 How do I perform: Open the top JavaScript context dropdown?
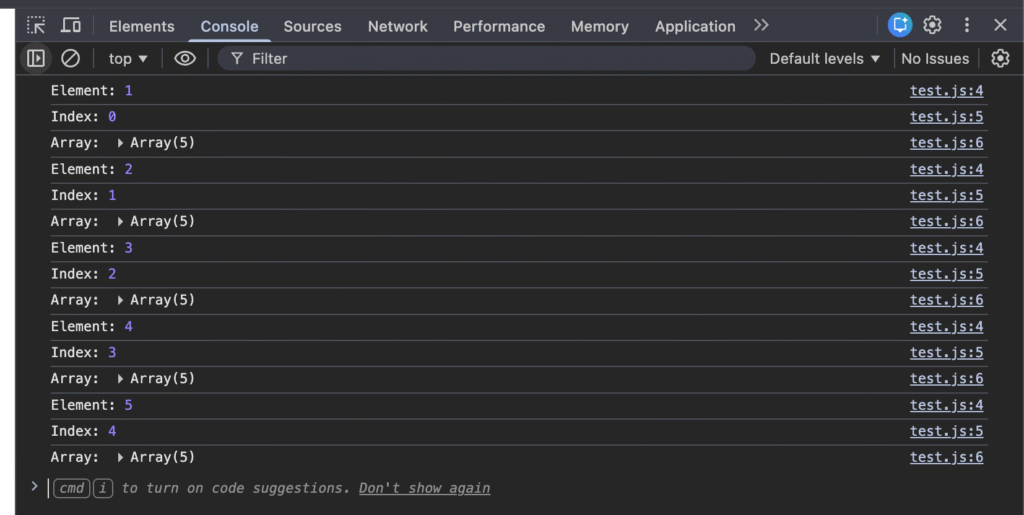click(128, 59)
